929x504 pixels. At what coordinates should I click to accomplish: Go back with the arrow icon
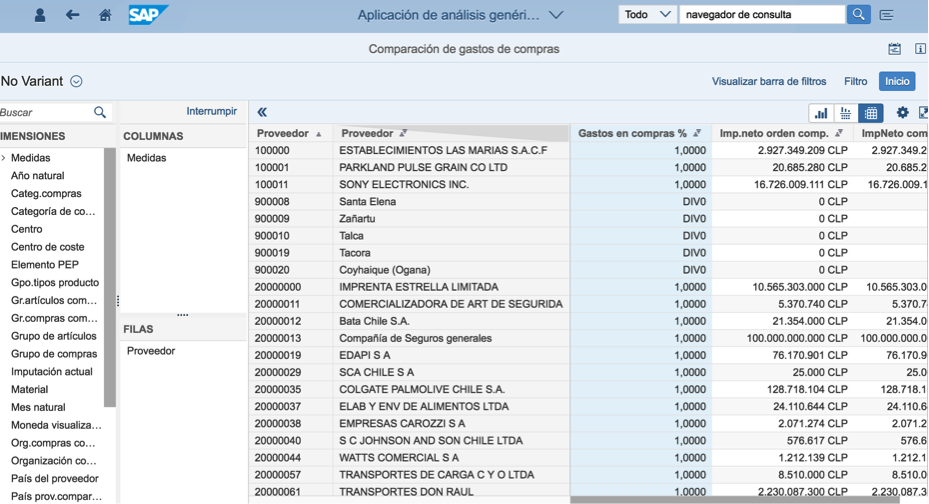(x=72, y=15)
